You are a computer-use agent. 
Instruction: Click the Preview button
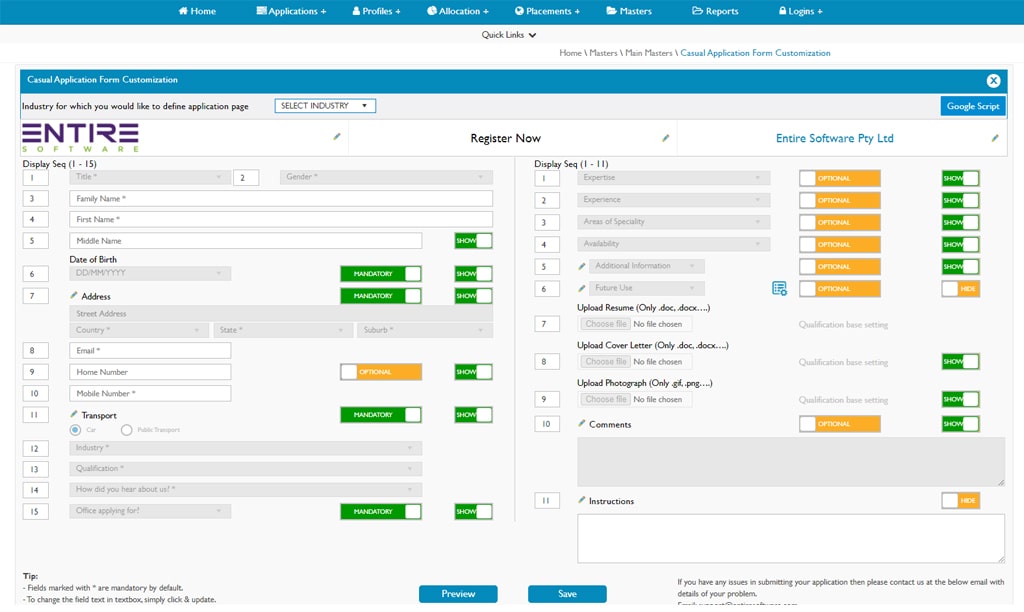pyautogui.click(x=458, y=594)
